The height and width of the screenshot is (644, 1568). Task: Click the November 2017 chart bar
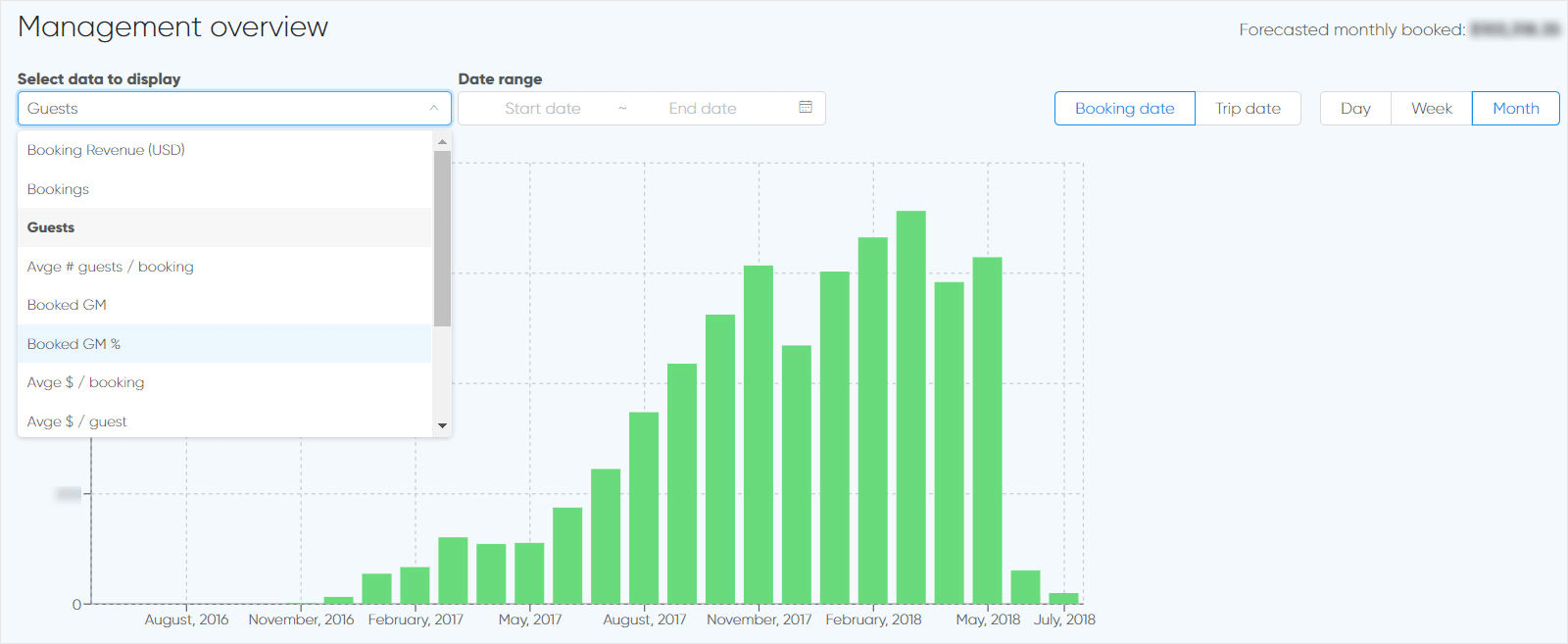758,434
